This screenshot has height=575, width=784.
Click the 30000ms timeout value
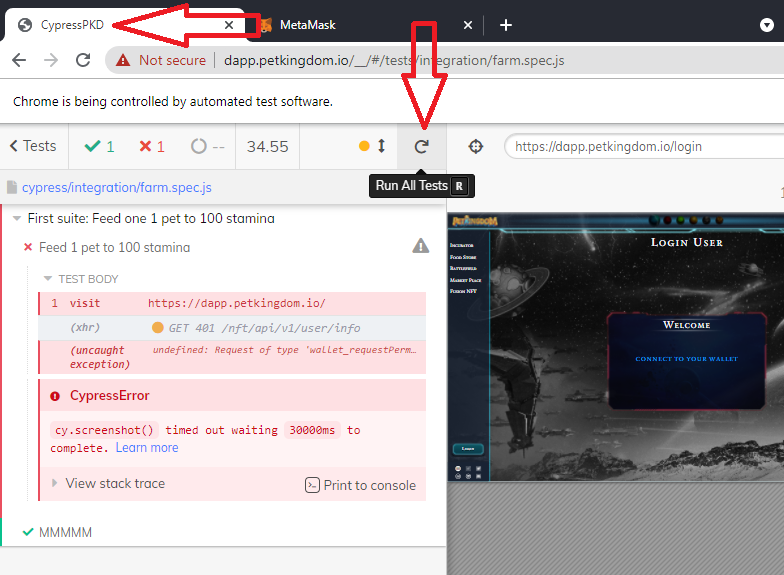point(312,430)
